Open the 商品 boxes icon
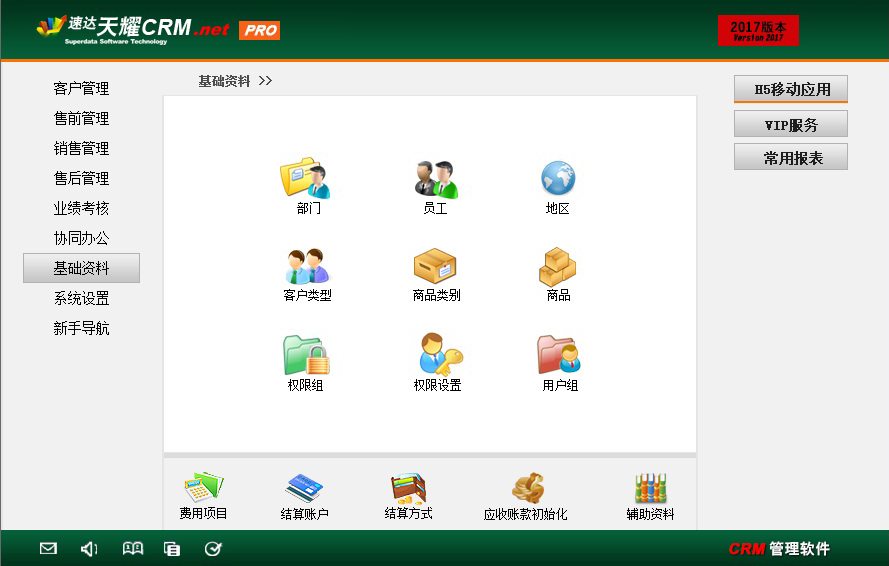Viewport: 889px width, 566px height. 558,267
